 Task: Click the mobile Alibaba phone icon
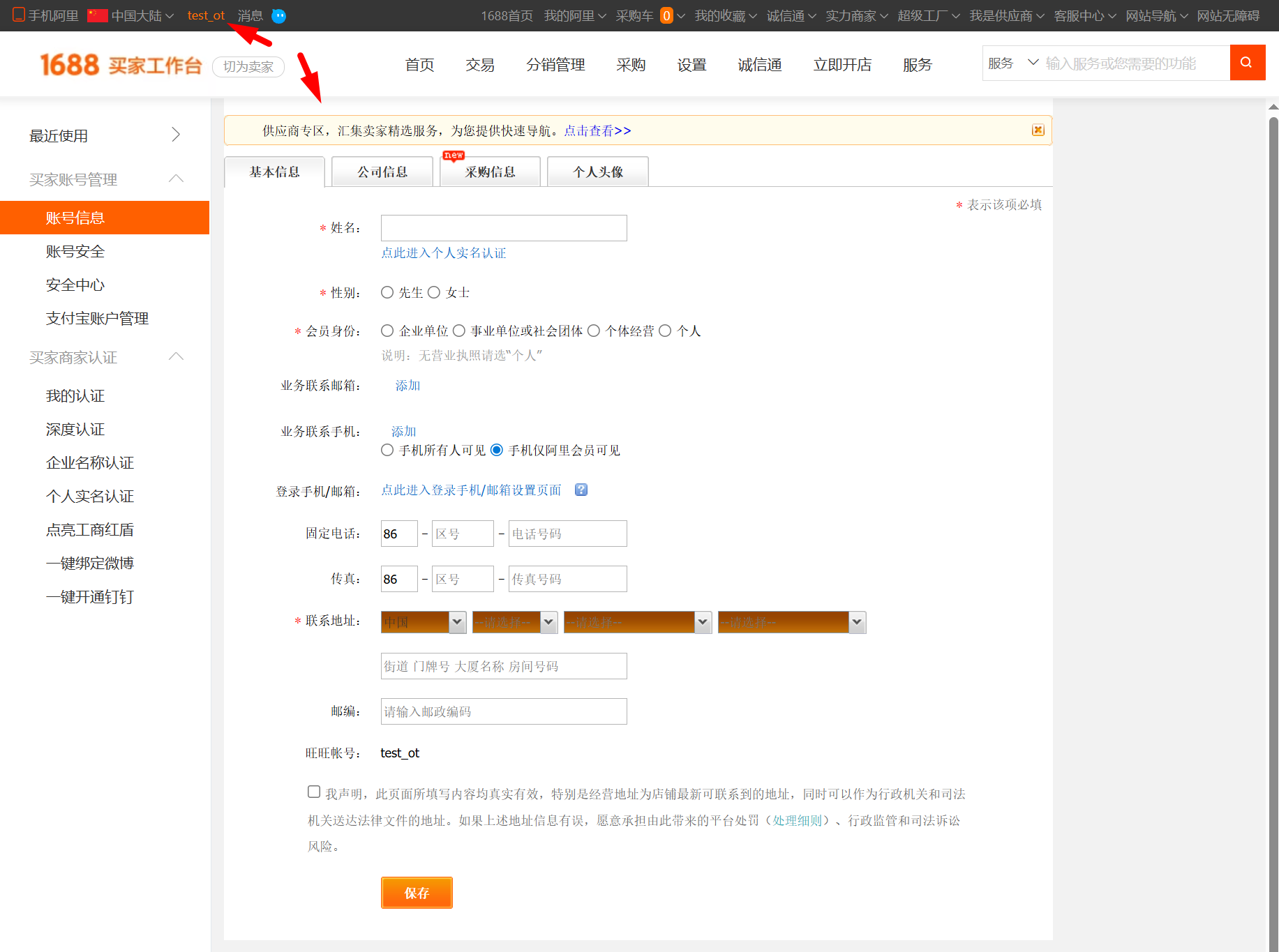pos(19,15)
